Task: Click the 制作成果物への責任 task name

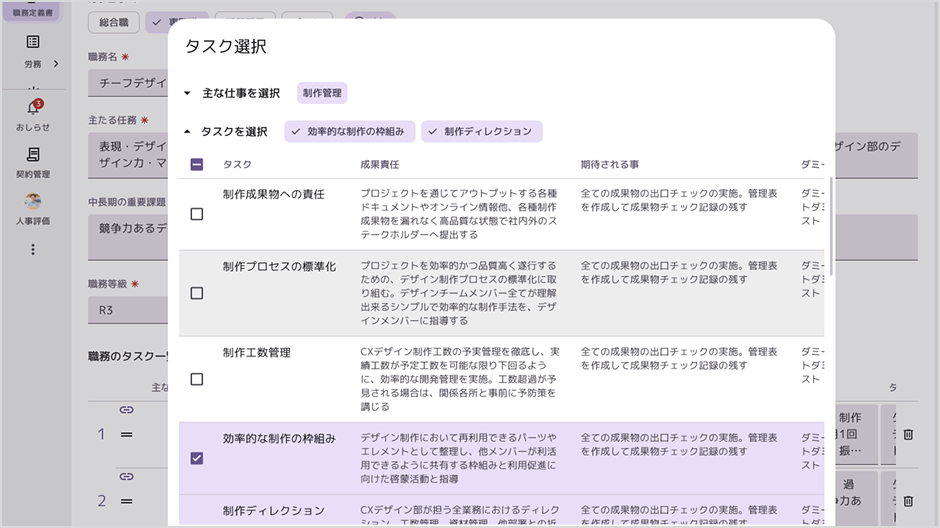Action: click(273, 194)
